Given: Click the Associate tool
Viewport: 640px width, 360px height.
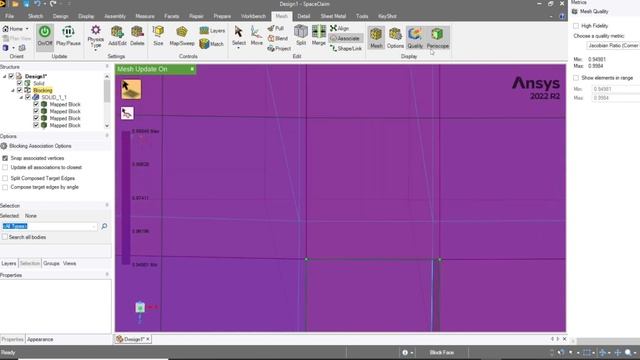Looking at the screenshot, I should pyautogui.click(x=346, y=38).
